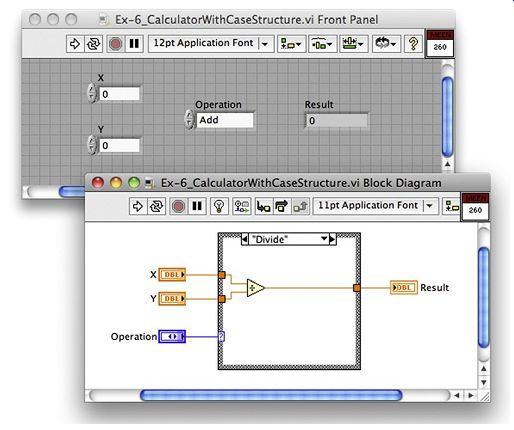Click Run Continuously in Block Diagram toolbar

click(x=156, y=206)
